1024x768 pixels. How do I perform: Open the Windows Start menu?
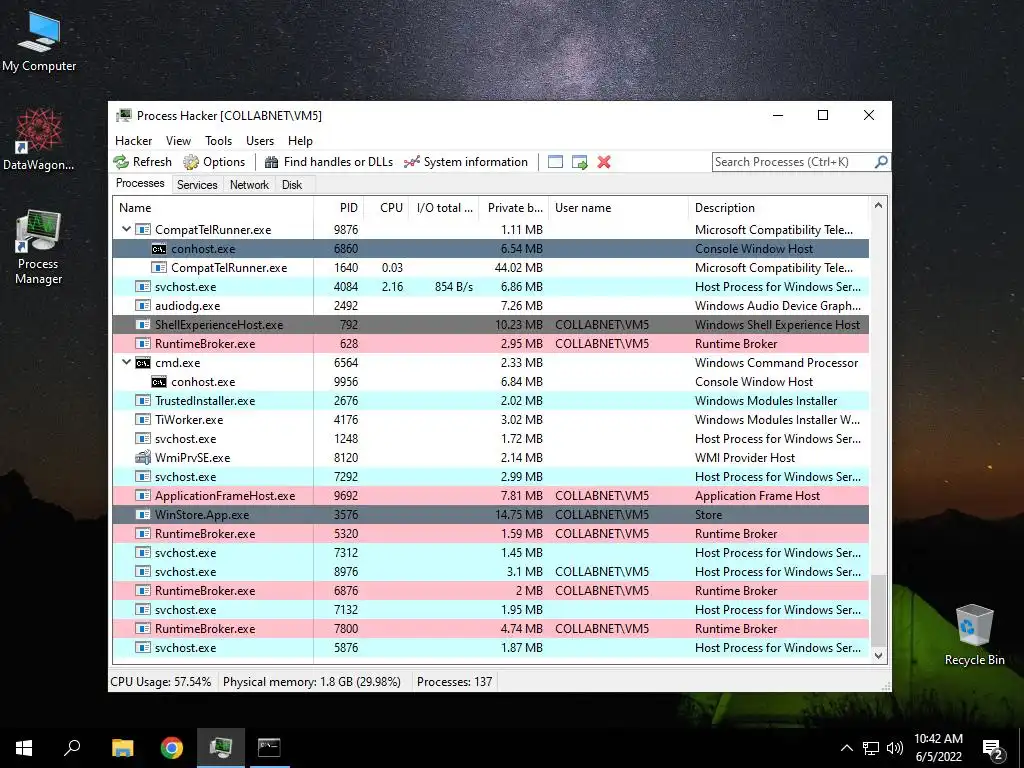[x=24, y=748]
